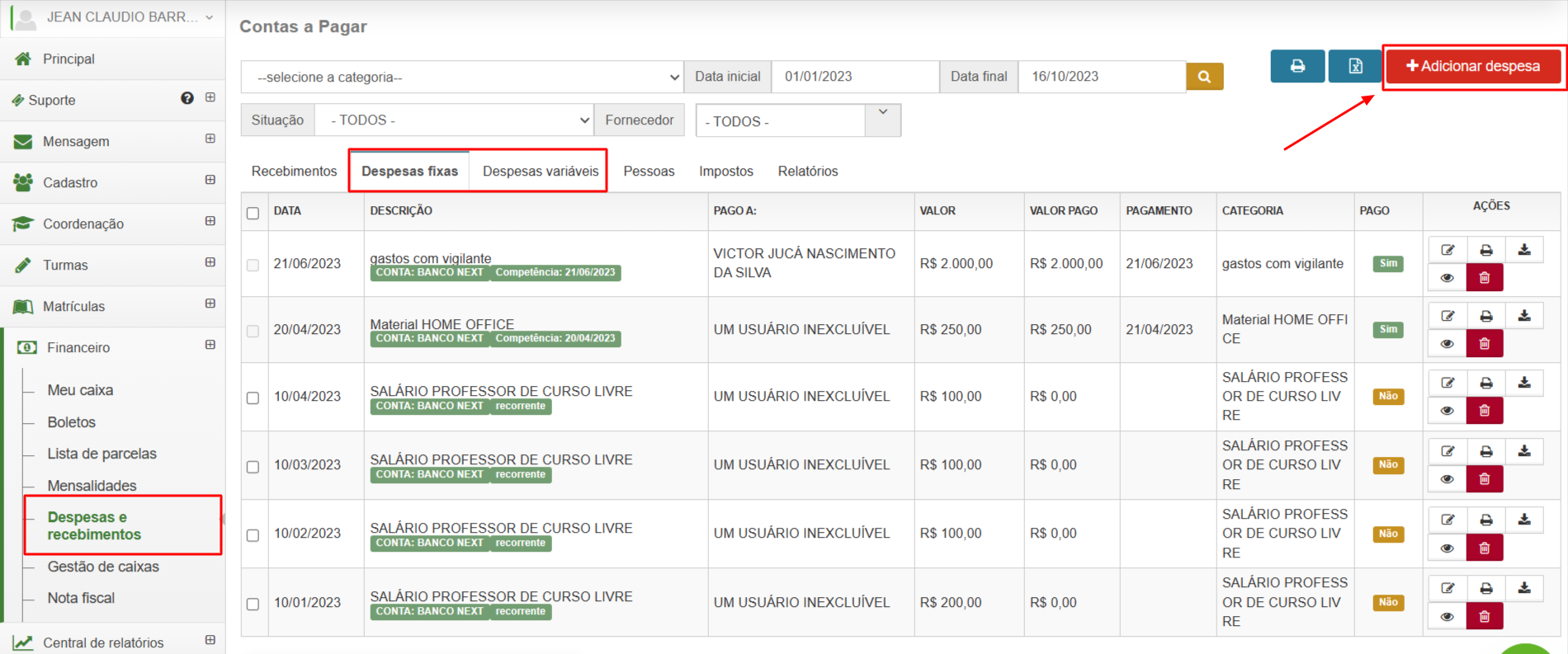Open the category selection dropdown
The image size is (1568, 654).
[x=462, y=77]
